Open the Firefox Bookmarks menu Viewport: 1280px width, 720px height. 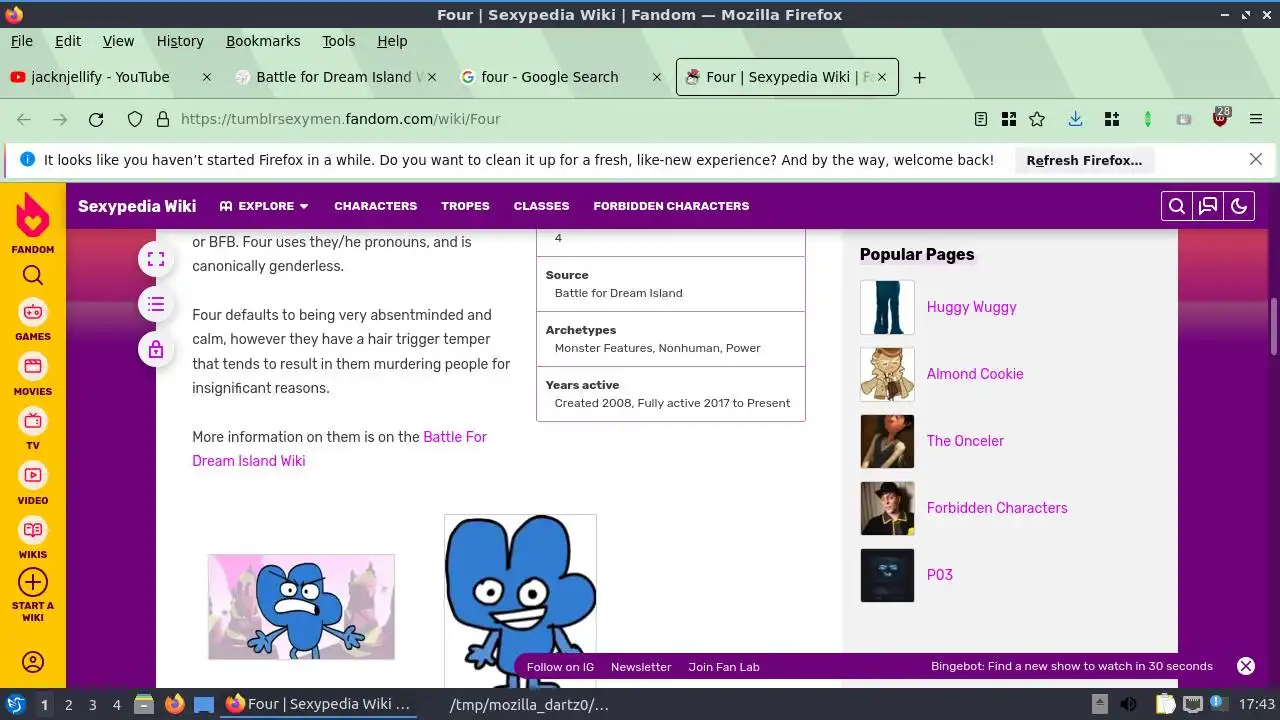tap(263, 41)
